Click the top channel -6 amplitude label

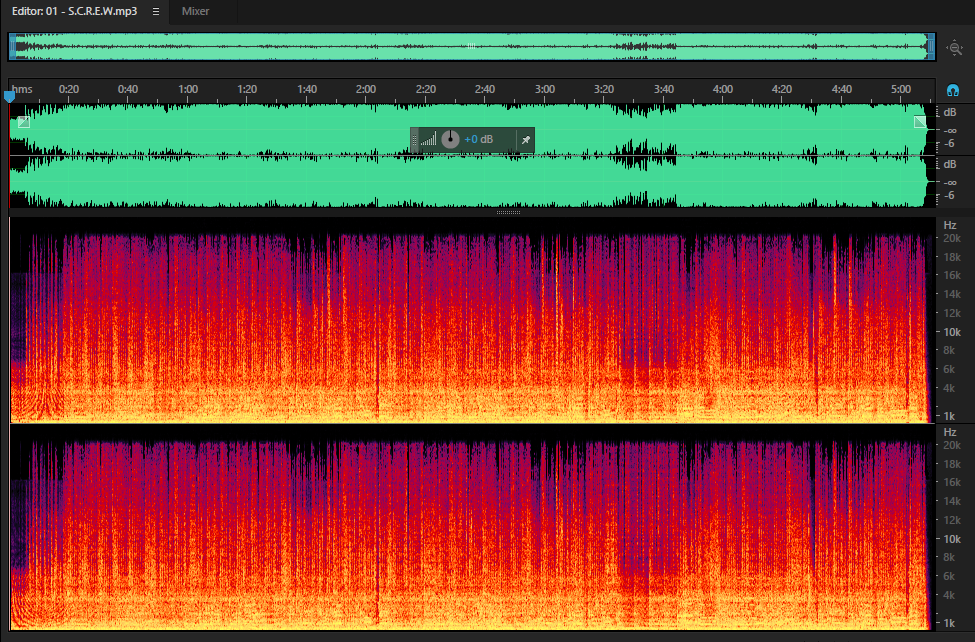950,144
